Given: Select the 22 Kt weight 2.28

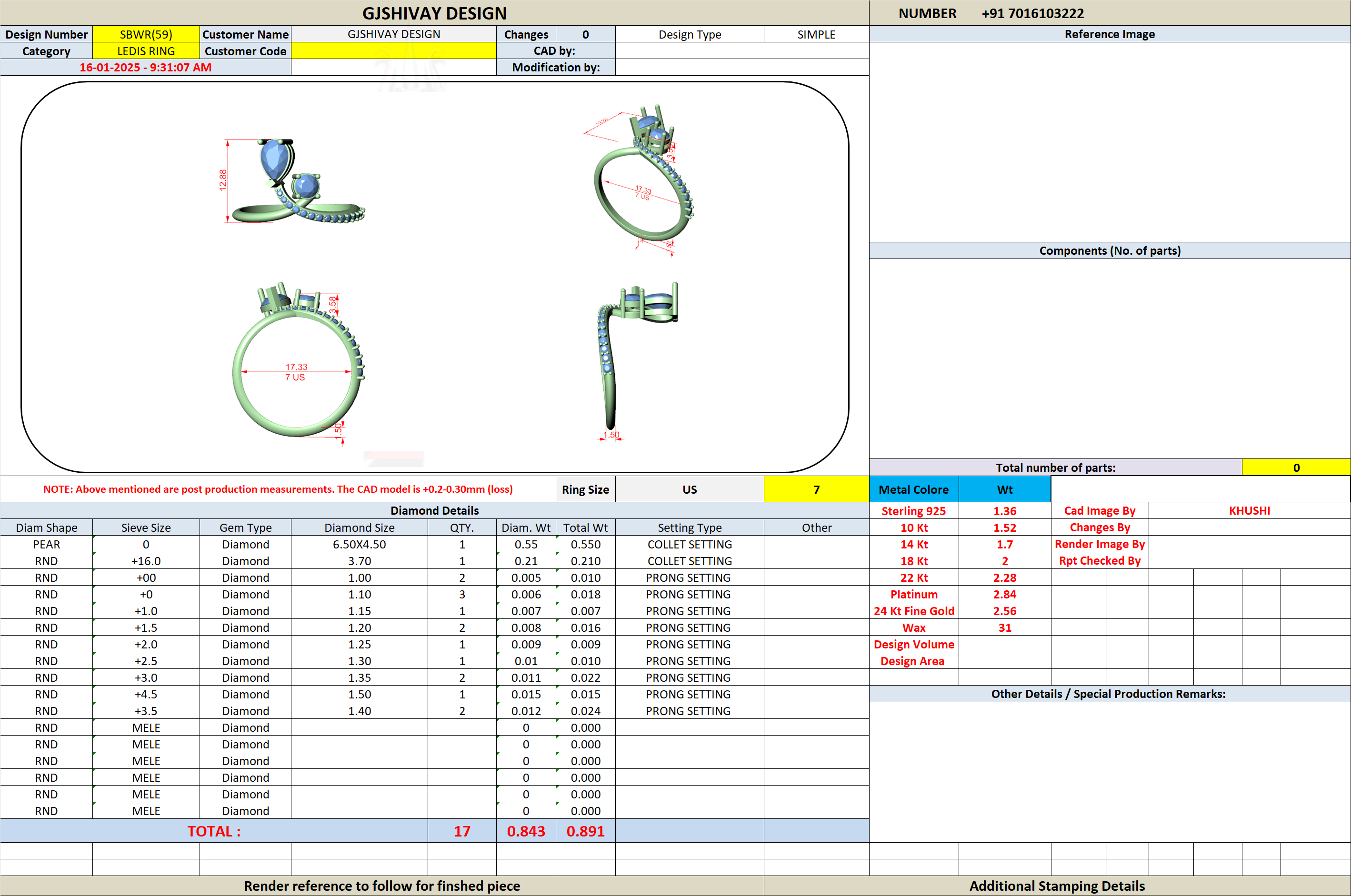Looking at the screenshot, I should (x=1005, y=577).
